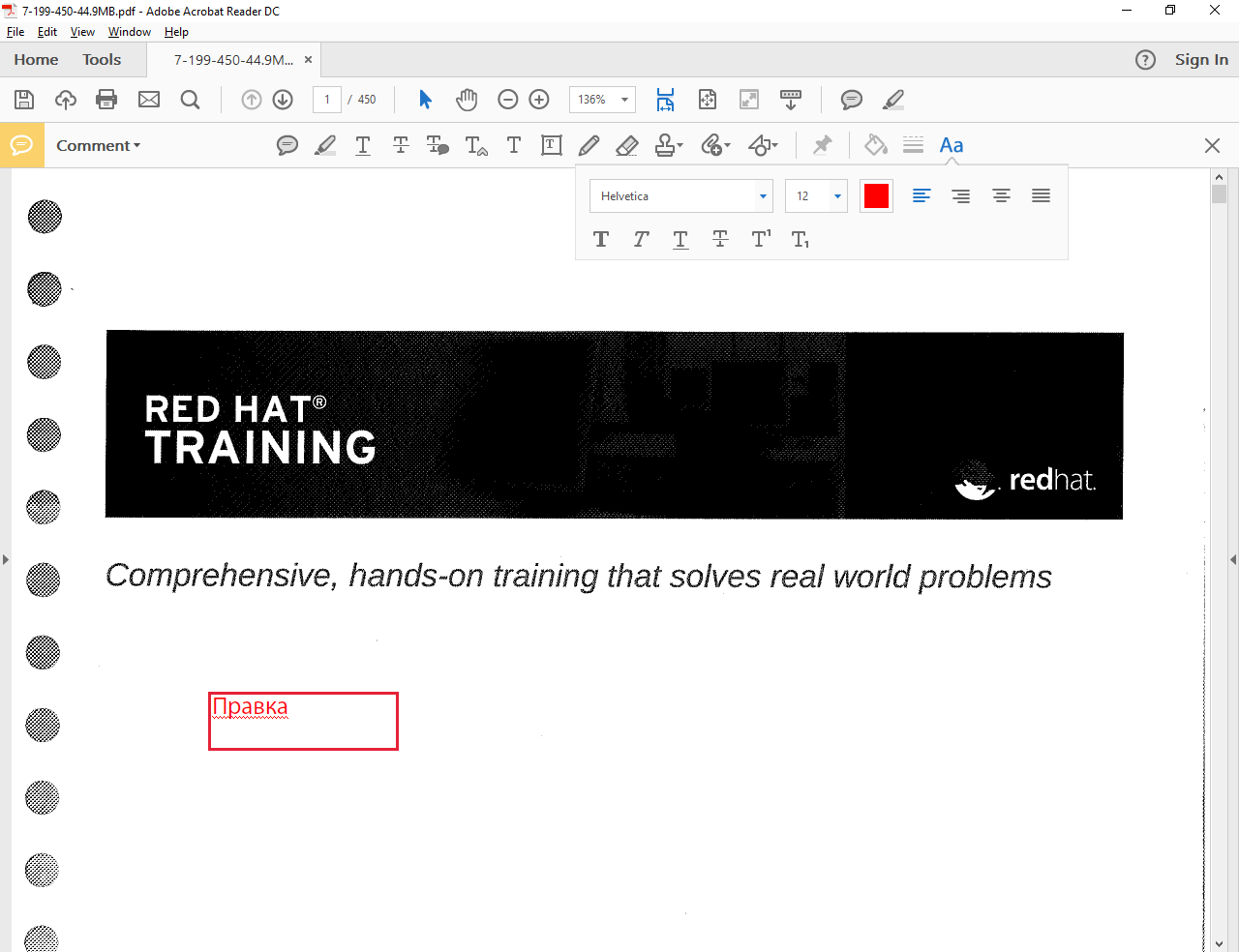Switch to the Tools tab

pos(102,60)
